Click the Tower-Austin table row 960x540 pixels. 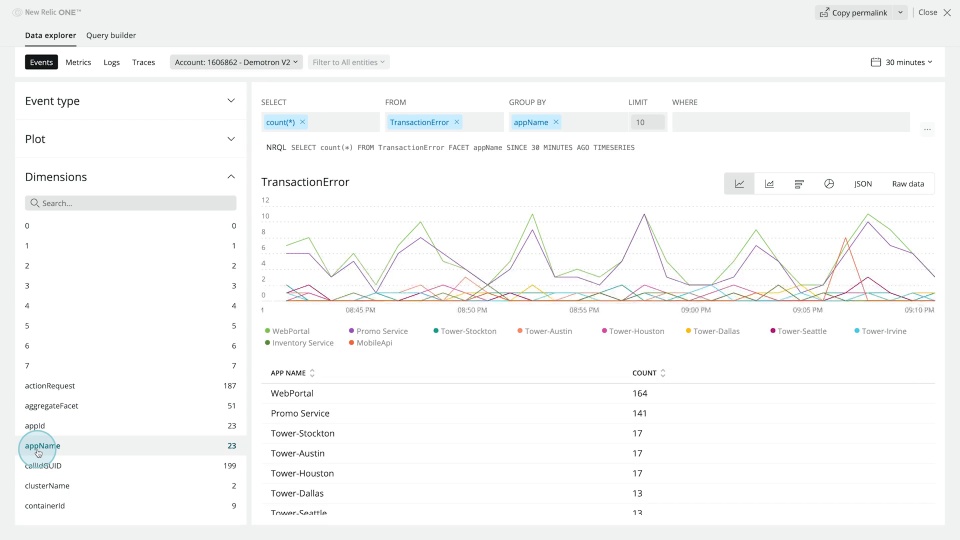(598, 453)
